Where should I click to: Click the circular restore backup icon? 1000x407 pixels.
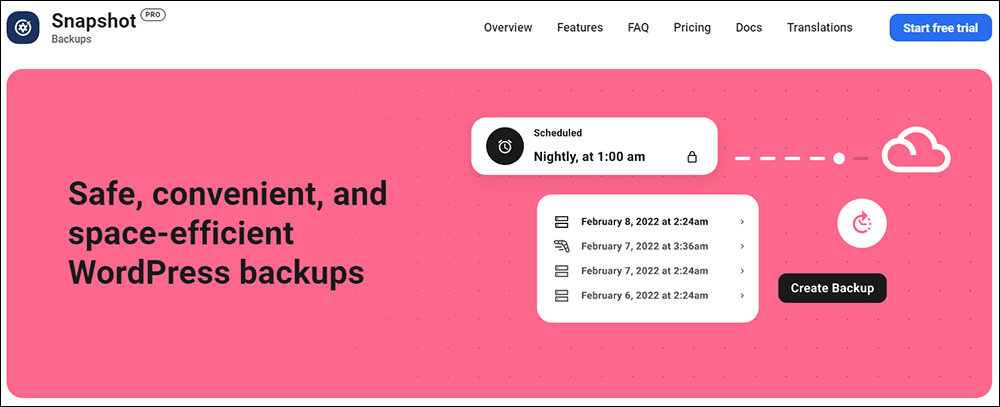click(x=862, y=223)
